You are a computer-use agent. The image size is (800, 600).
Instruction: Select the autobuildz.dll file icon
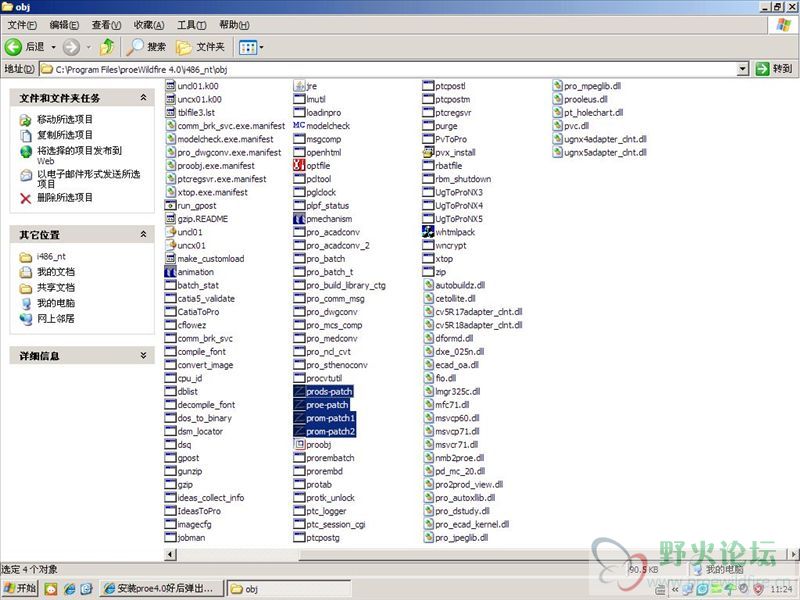[429, 285]
